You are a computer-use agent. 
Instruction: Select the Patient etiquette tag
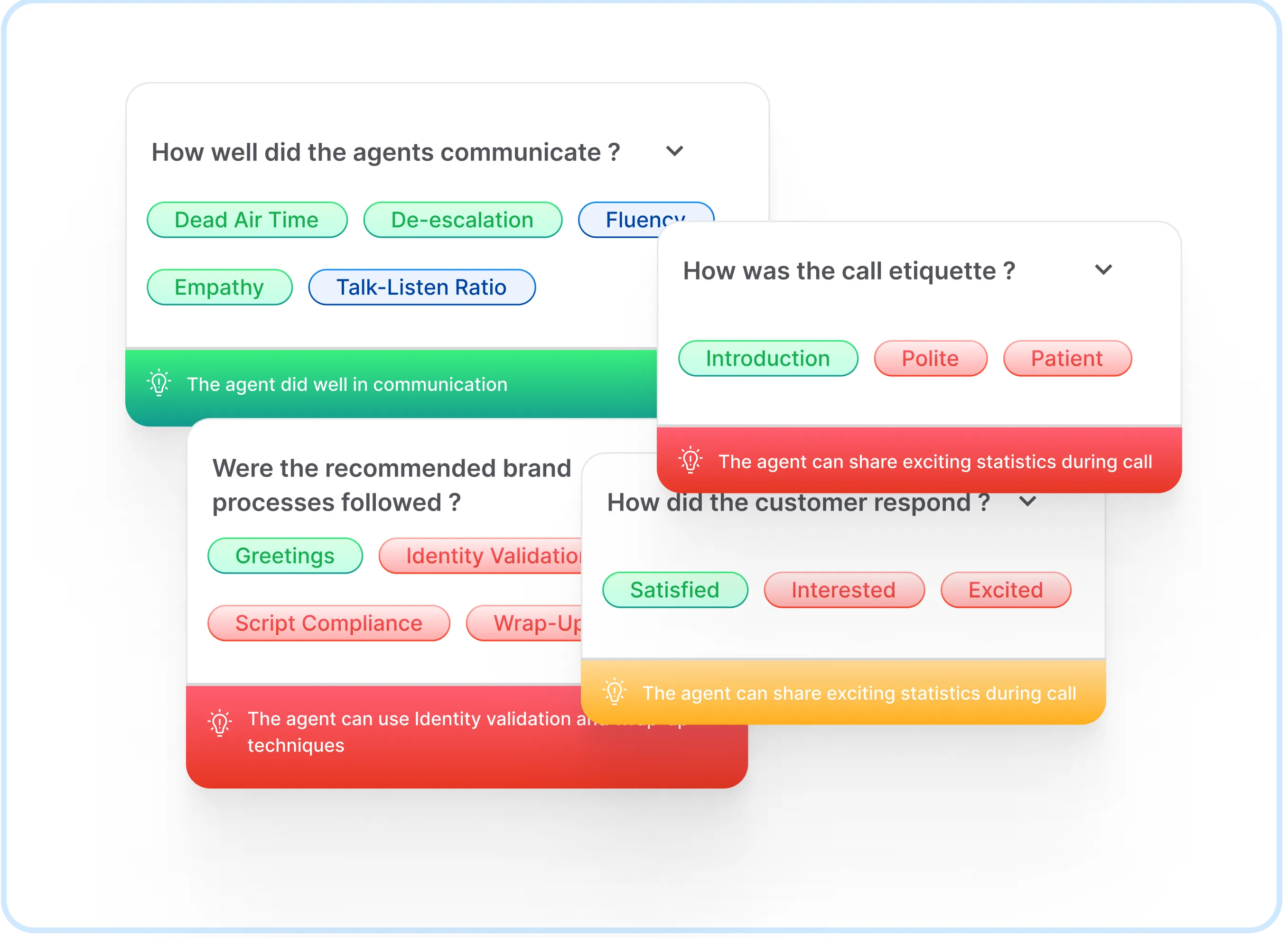click(1067, 358)
